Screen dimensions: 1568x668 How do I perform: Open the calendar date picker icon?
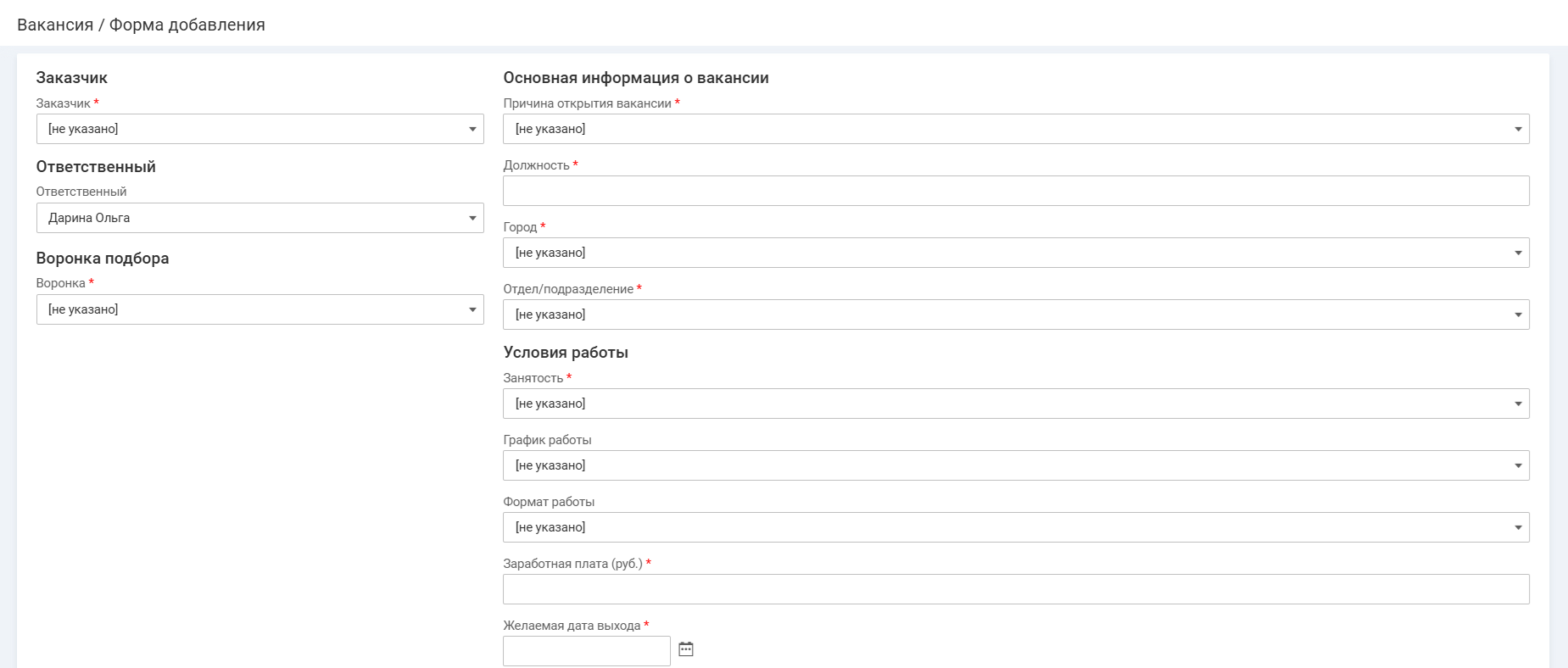[x=686, y=649]
